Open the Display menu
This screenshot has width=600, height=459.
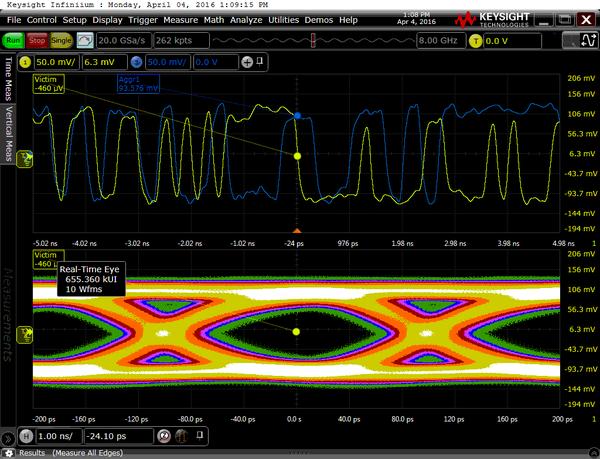108,20
